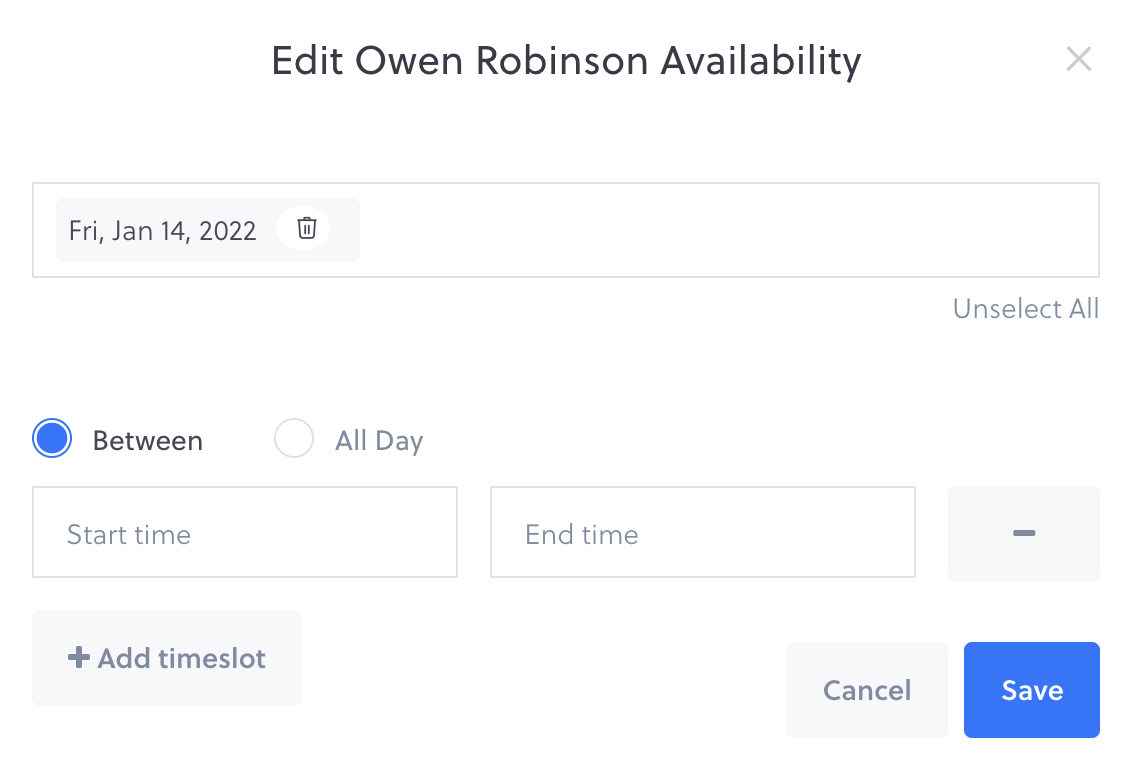Focus the End time input field
The height and width of the screenshot is (764, 1134).
pyautogui.click(x=702, y=533)
